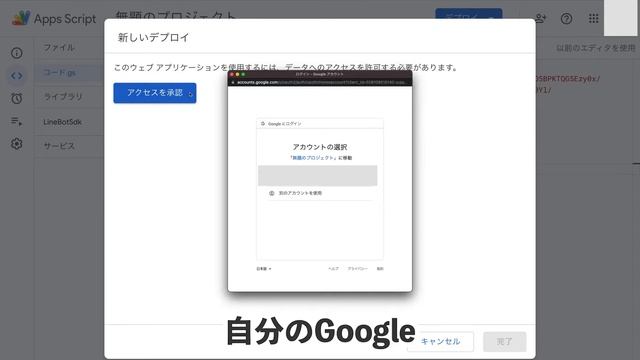Screen dimensions: 640x360
Task: Open the 日本語 language dropdown
Action: (264, 269)
